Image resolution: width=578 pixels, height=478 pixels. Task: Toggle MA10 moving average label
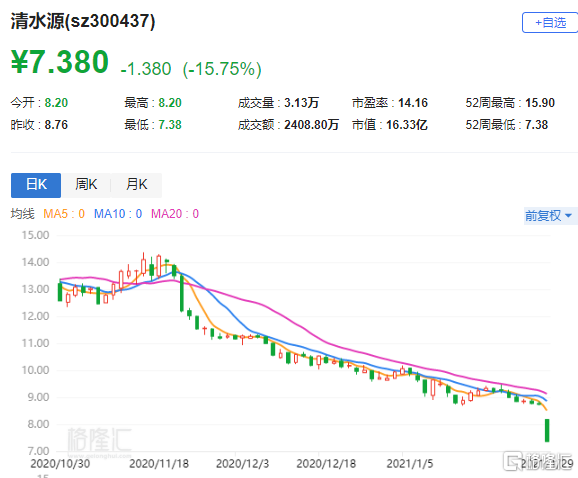(118, 214)
